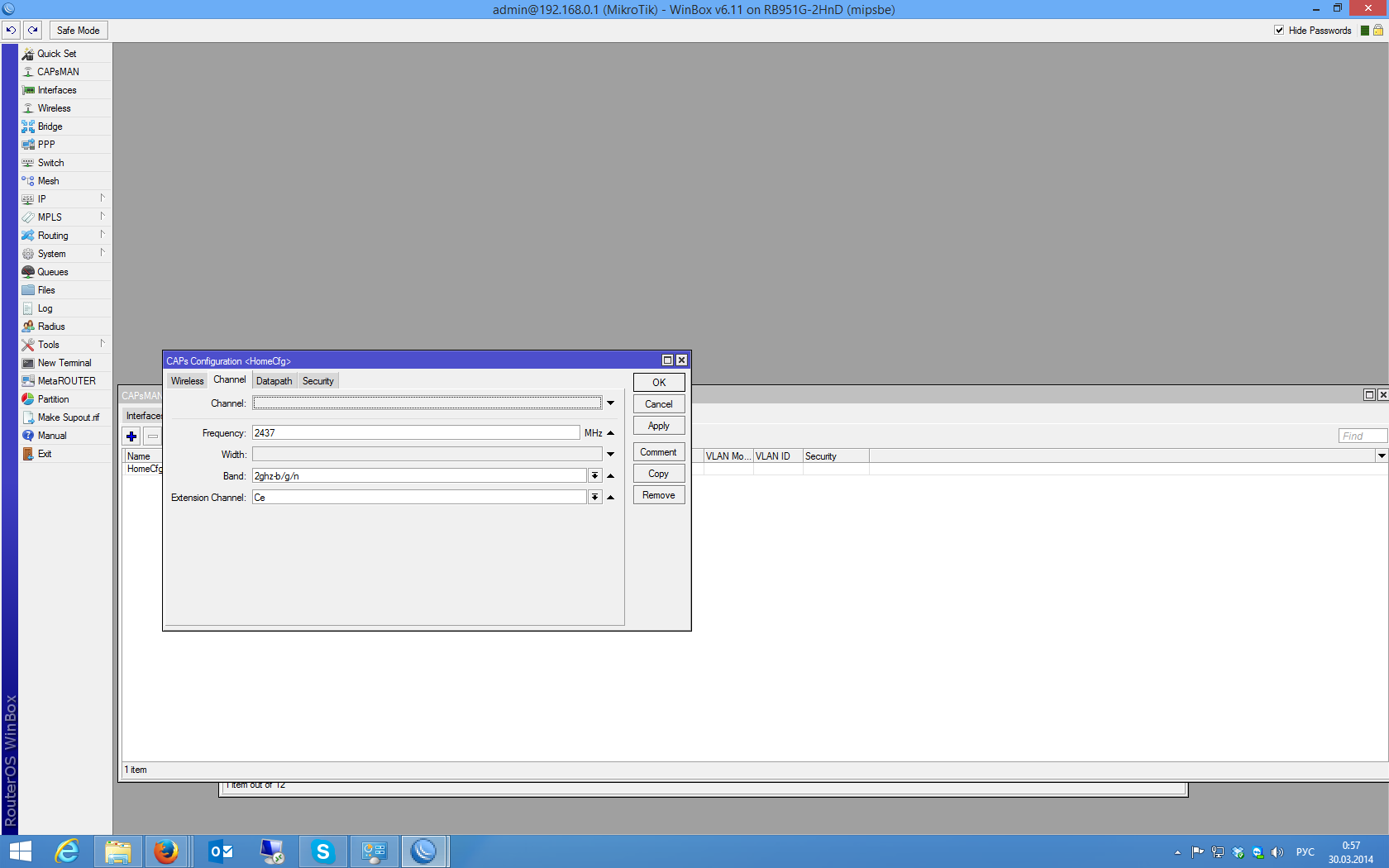Image resolution: width=1389 pixels, height=868 pixels.
Task: Open the Queues sidebar item
Action: point(53,272)
